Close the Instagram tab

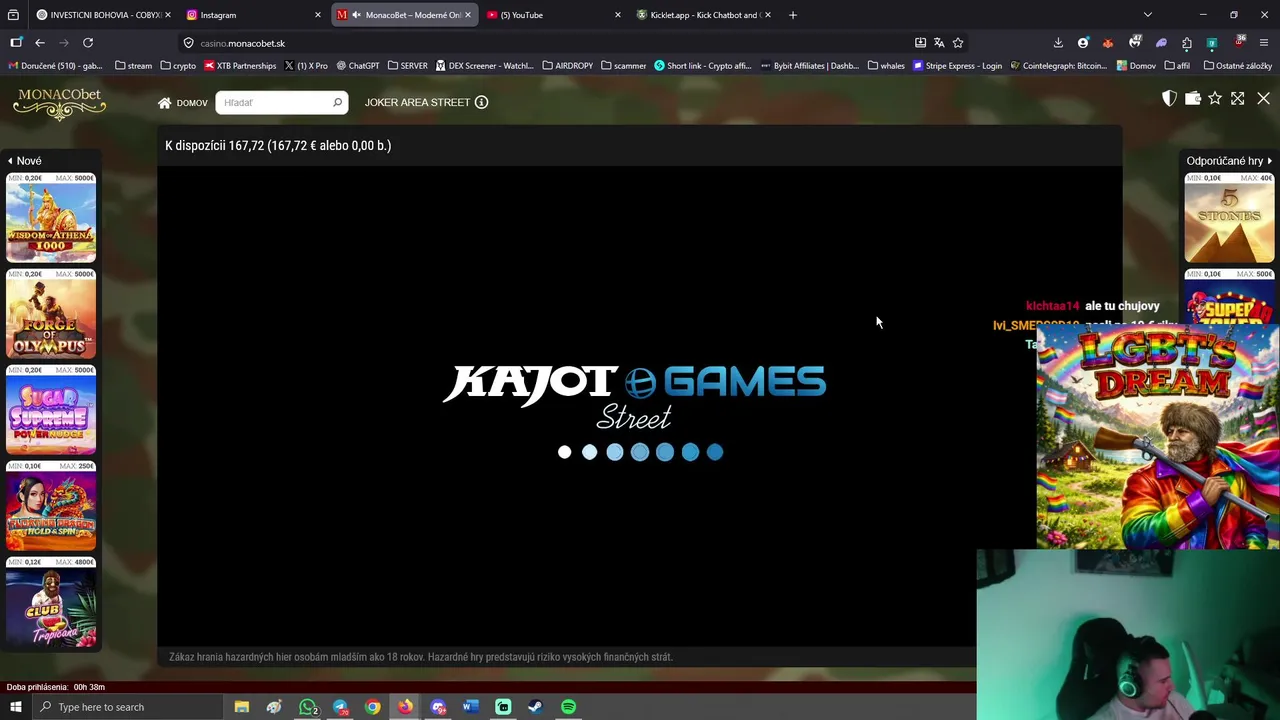(x=318, y=15)
